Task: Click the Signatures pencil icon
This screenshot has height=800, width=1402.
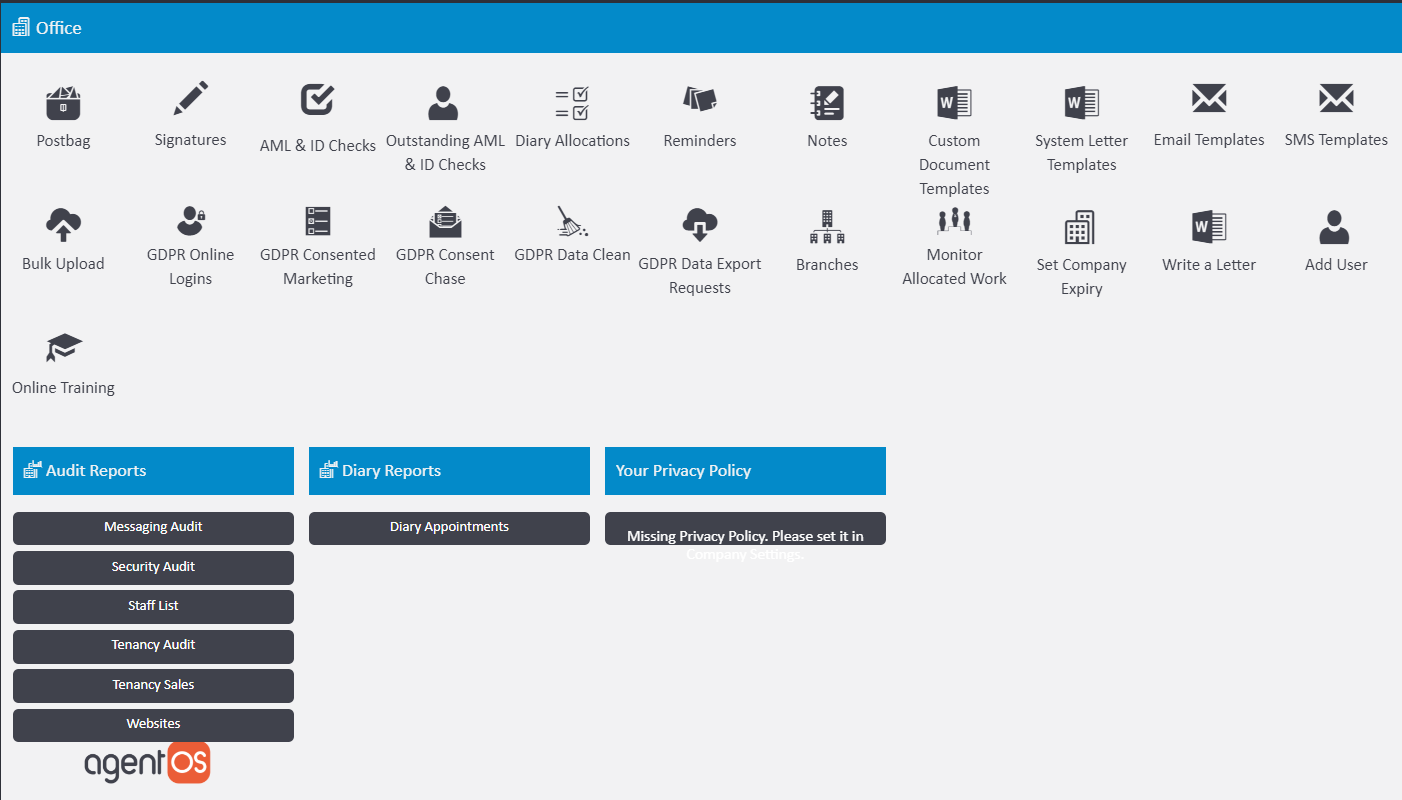Action: click(x=190, y=100)
